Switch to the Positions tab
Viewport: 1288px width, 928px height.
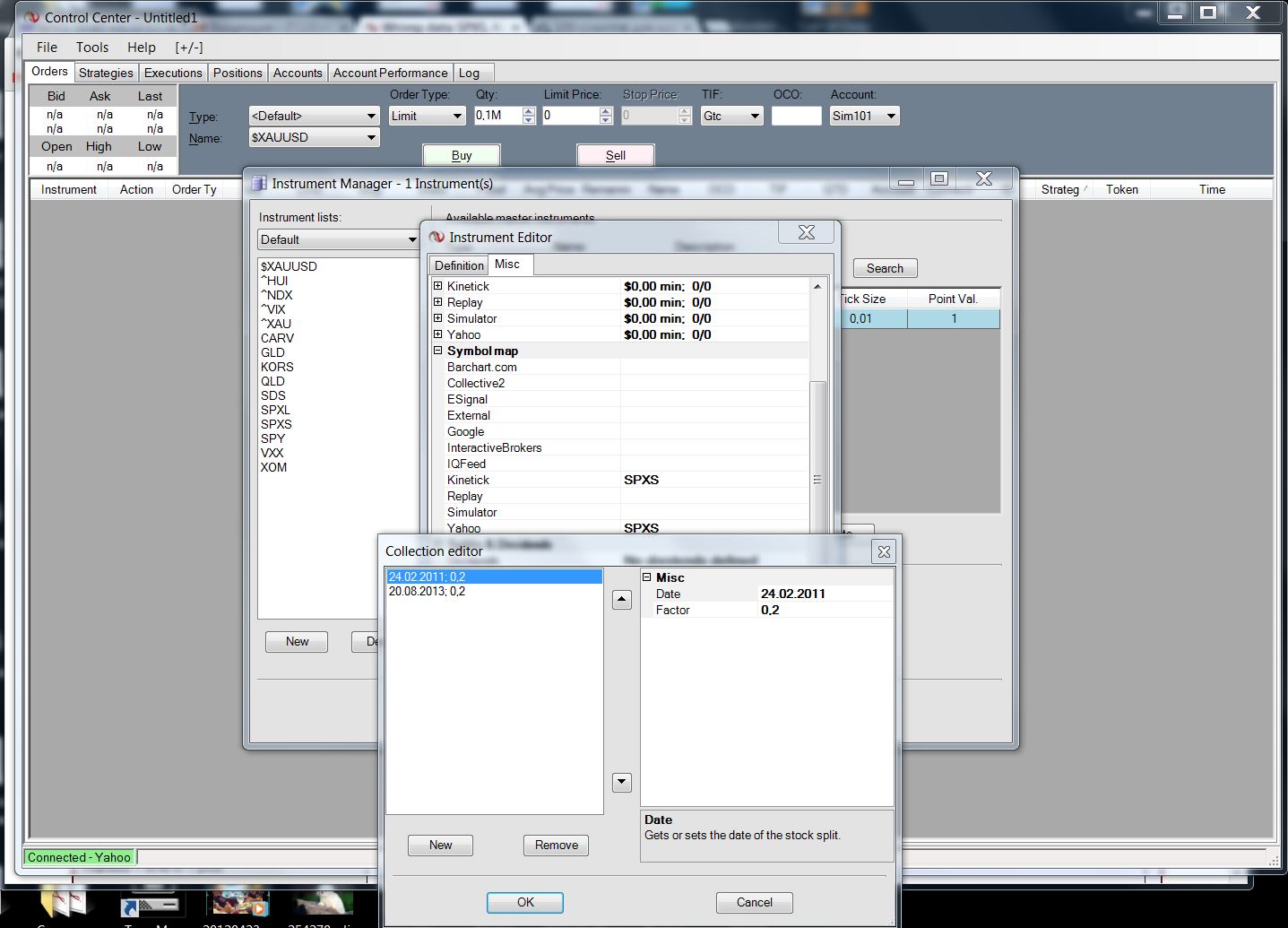[238, 73]
